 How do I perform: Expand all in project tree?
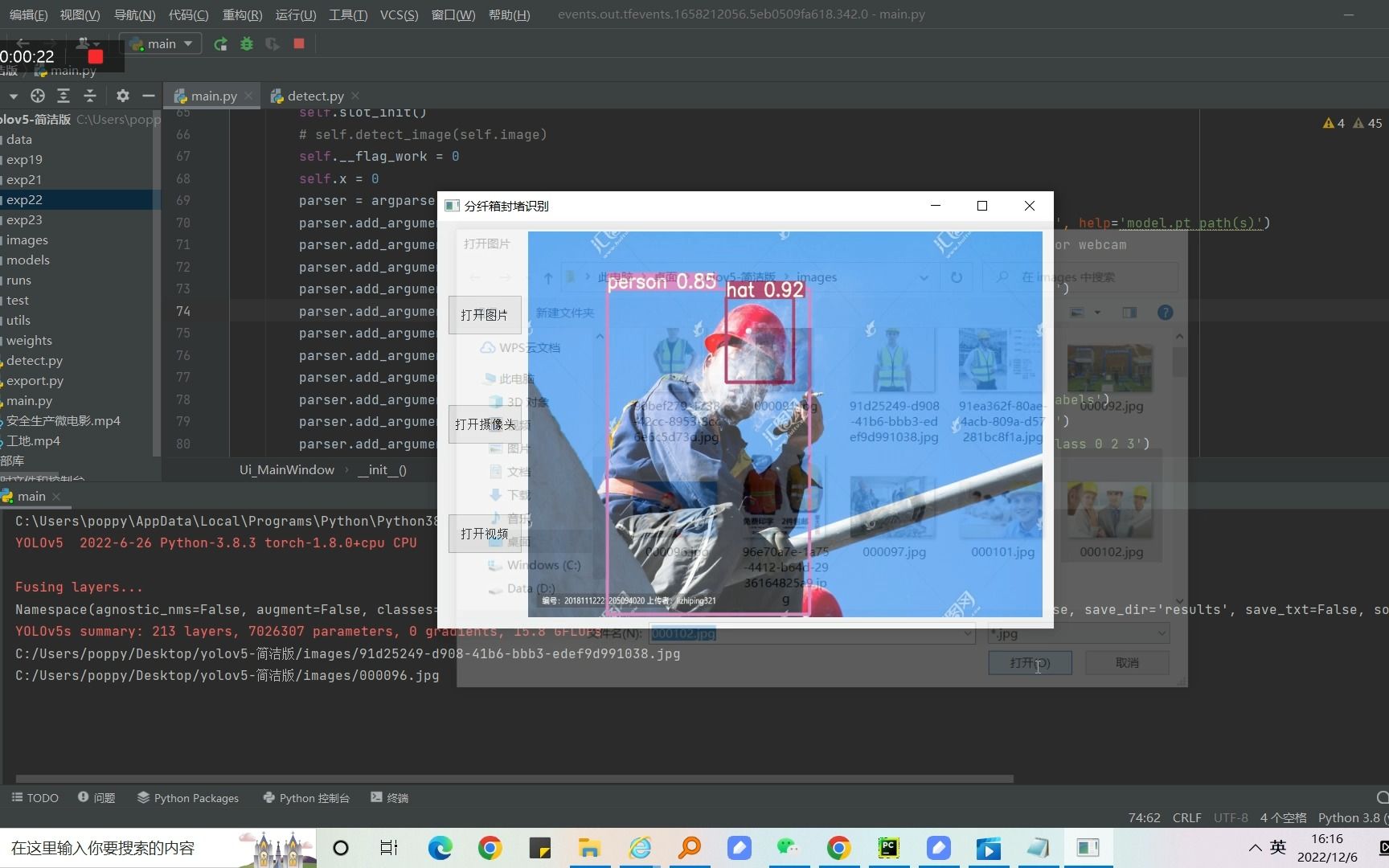64,96
